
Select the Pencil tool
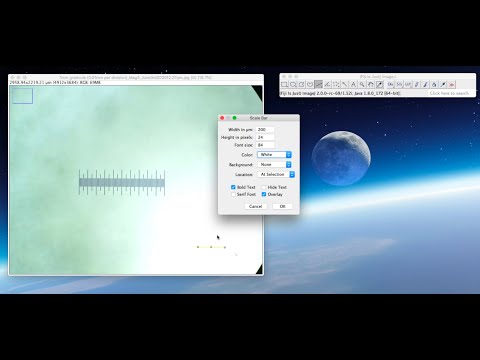(417, 84)
